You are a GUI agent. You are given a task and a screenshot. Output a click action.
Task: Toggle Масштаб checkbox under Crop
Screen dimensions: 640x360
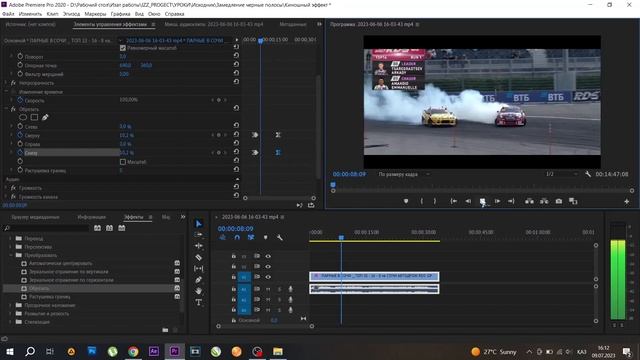122,162
